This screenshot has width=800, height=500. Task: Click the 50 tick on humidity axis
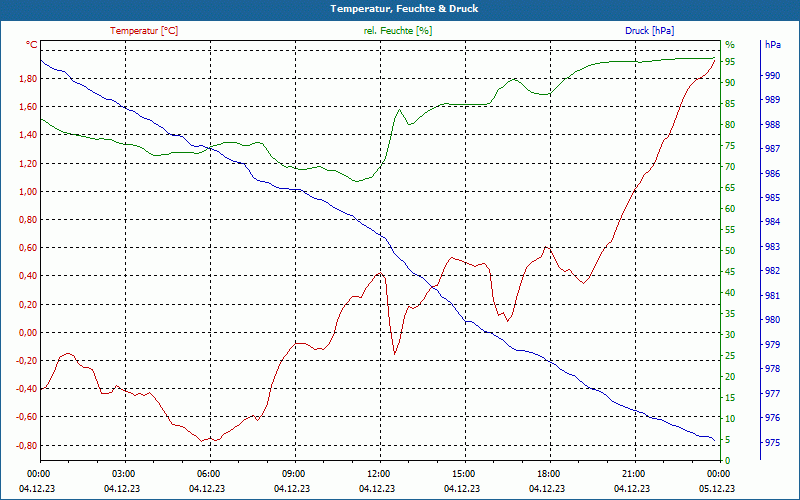[x=730, y=251]
